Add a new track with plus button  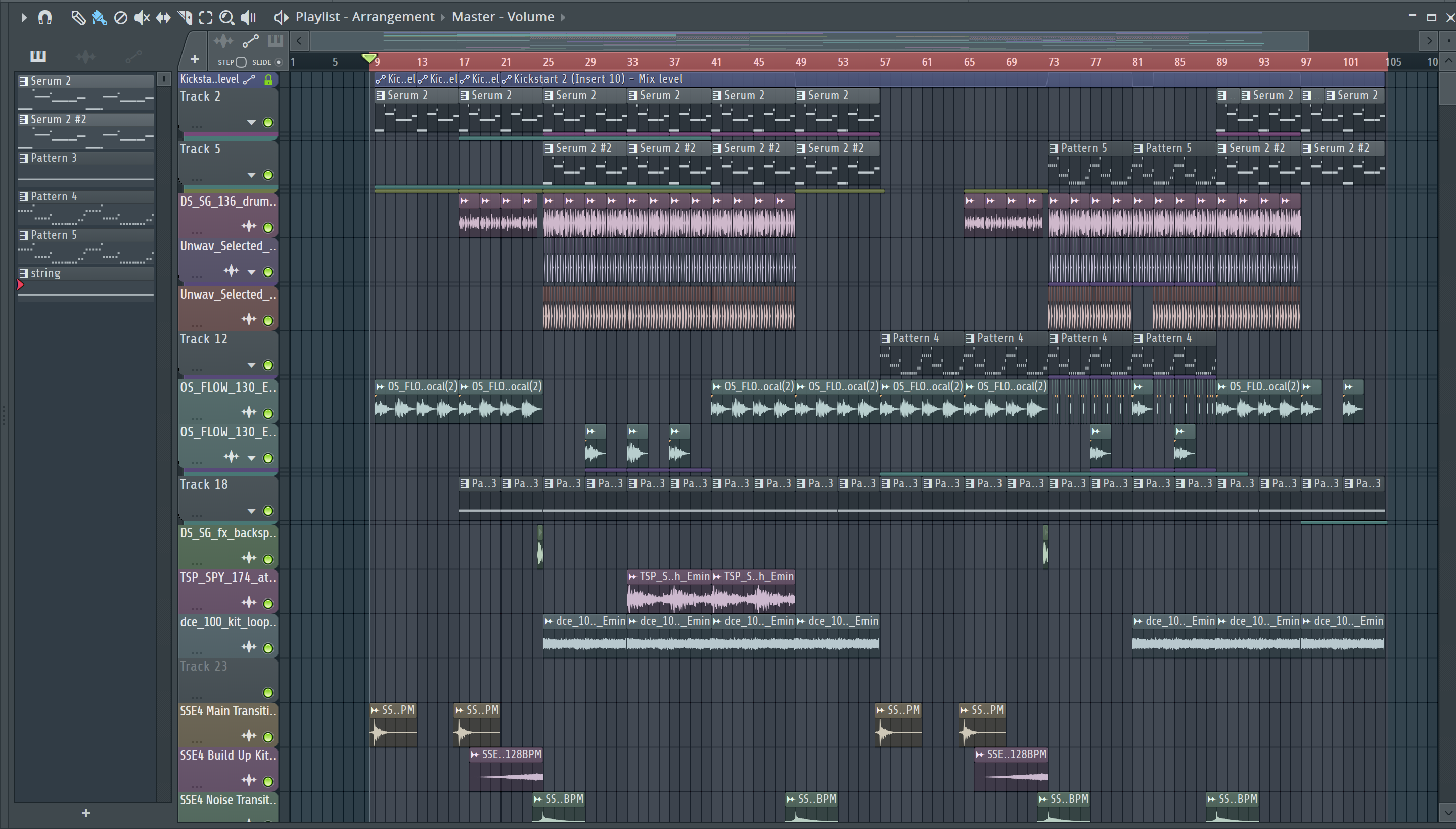[x=194, y=59]
